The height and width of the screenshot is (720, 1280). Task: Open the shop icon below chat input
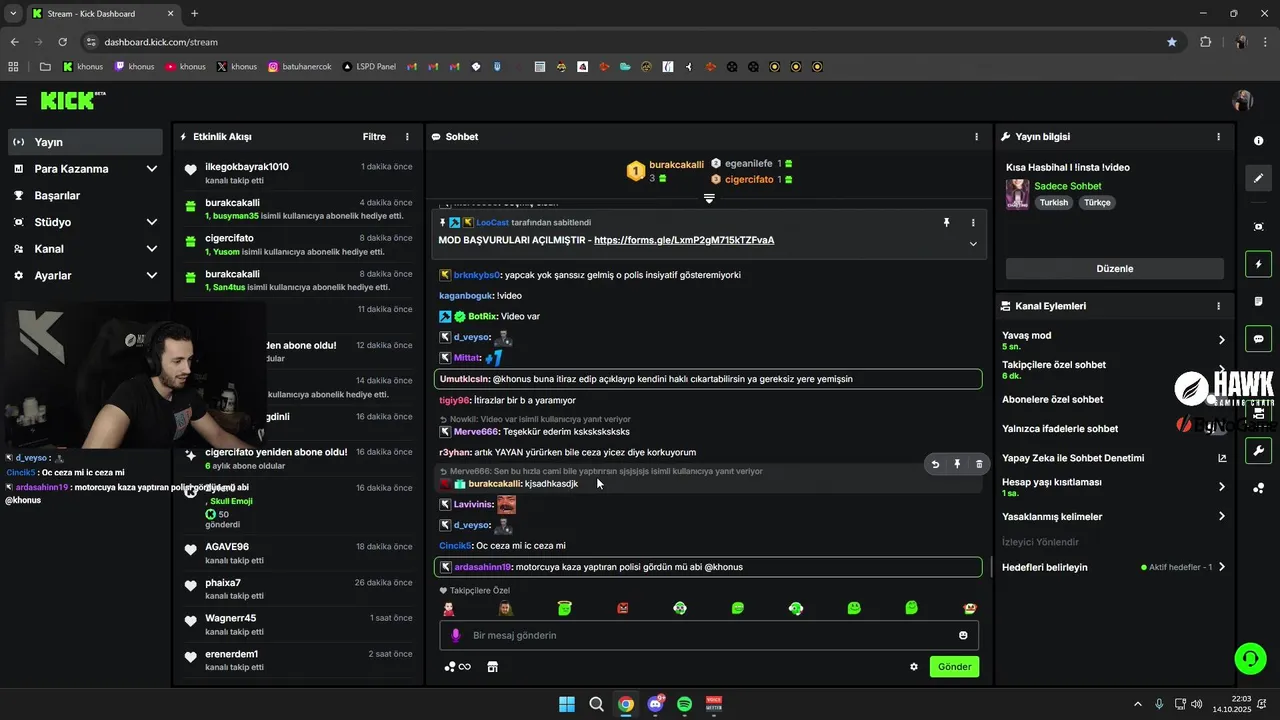[x=492, y=667]
